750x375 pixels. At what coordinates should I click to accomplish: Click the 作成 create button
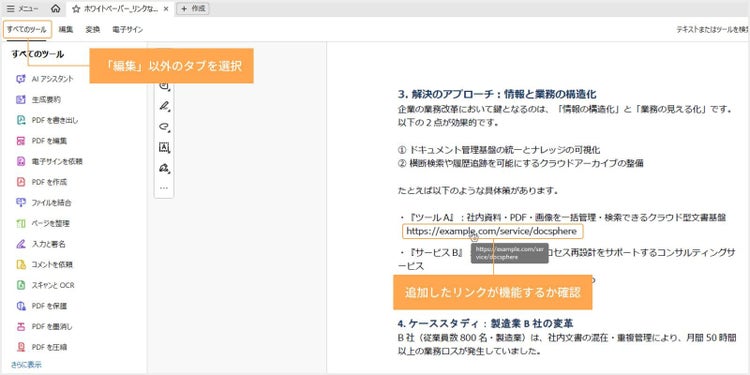[193, 9]
